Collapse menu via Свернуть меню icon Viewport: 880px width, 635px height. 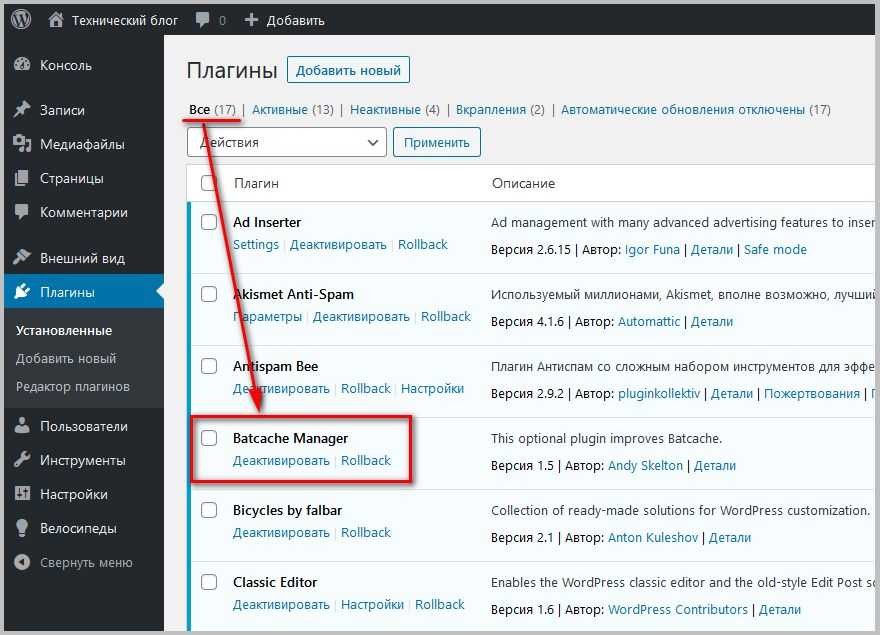tap(22, 562)
